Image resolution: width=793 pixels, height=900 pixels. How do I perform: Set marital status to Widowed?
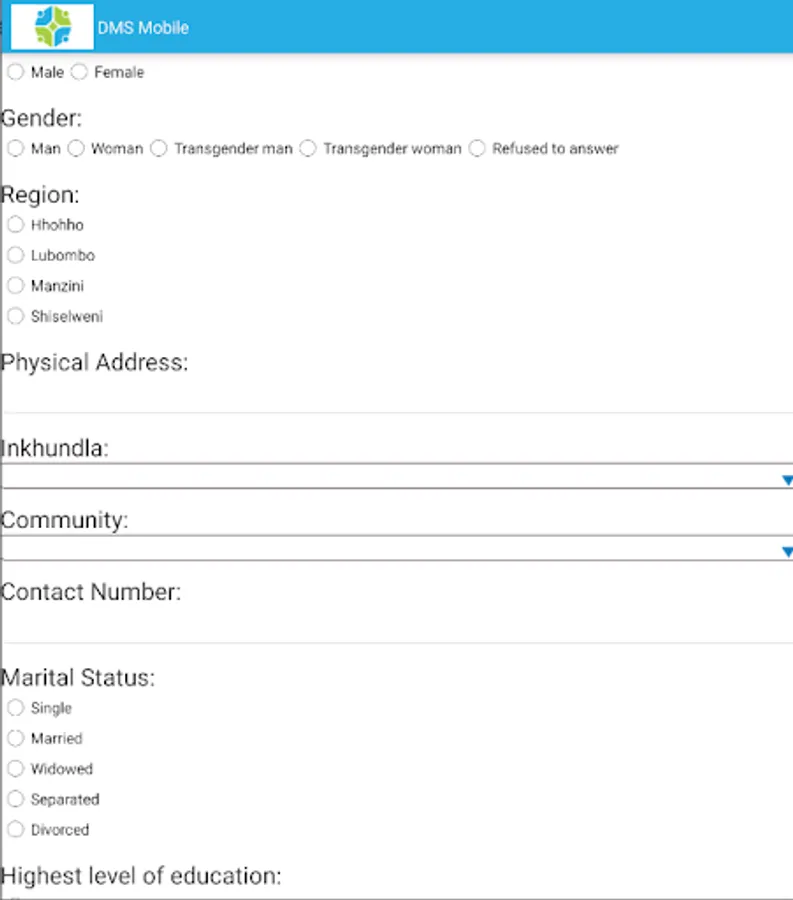coord(15,769)
